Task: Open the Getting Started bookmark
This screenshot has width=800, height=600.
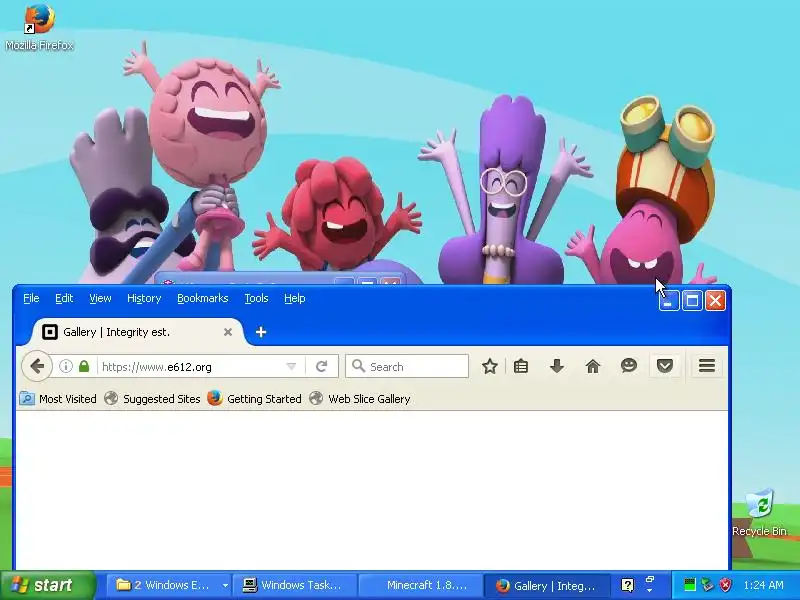Action: click(x=255, y=399)
